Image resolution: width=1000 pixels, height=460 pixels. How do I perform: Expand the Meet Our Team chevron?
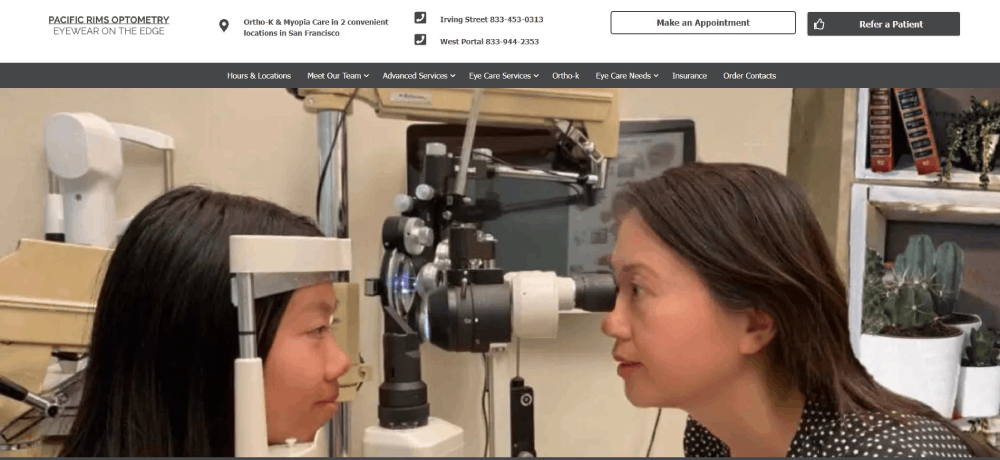coord(367,76)
